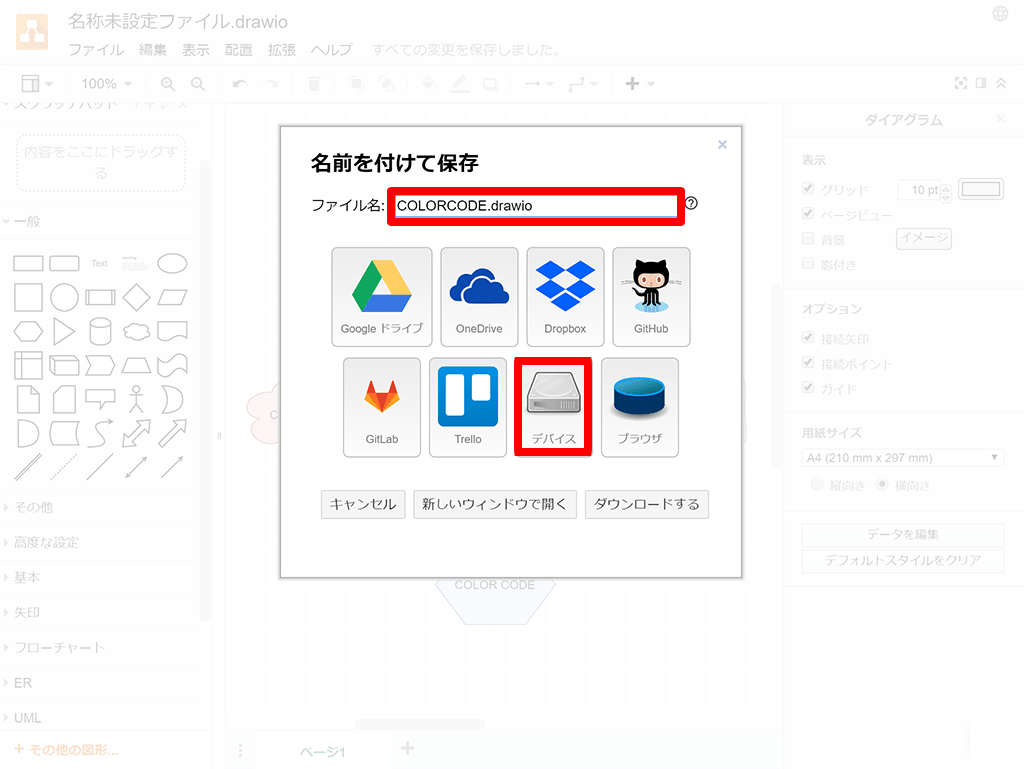Delete selection with trash icon
Image resolution: width=1024 pixels, height=769 pixels.
(x=313, y=84)
